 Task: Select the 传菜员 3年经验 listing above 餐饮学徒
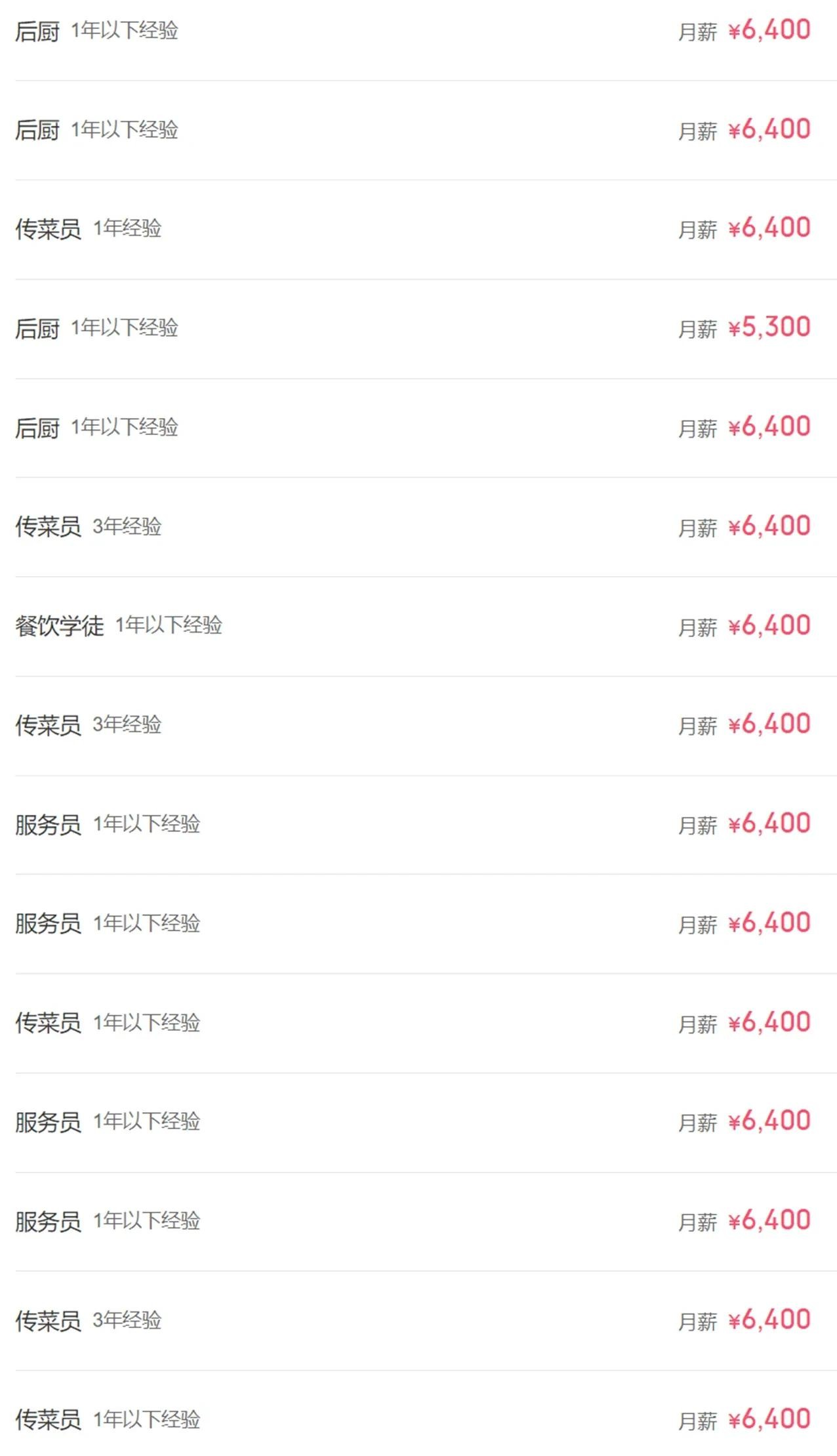coord(49,526)
